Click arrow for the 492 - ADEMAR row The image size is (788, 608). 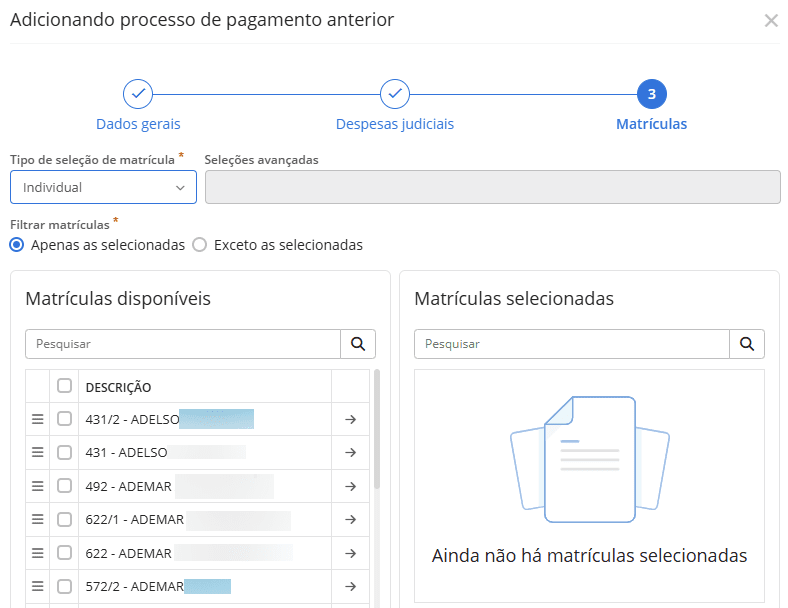click(x=350, y=486)
